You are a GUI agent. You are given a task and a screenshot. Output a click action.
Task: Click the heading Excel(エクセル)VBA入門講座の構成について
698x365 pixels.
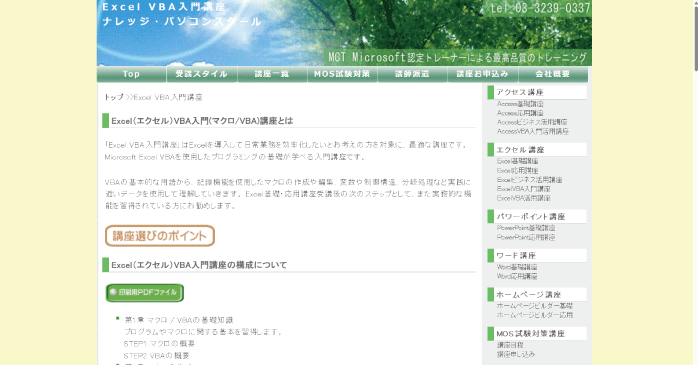click(199, 265)
